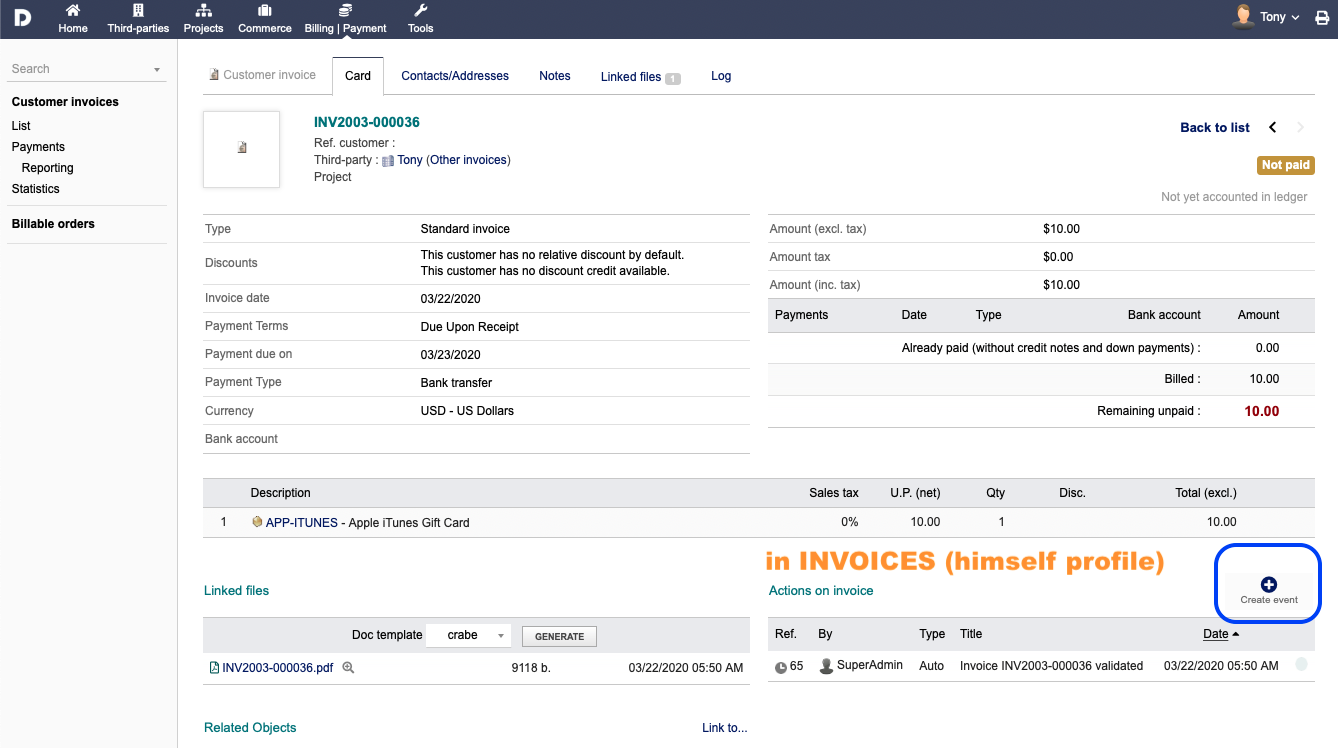Open the Home module icon
The width and height of the screenshot is (1338, 748).
[73, 11]
